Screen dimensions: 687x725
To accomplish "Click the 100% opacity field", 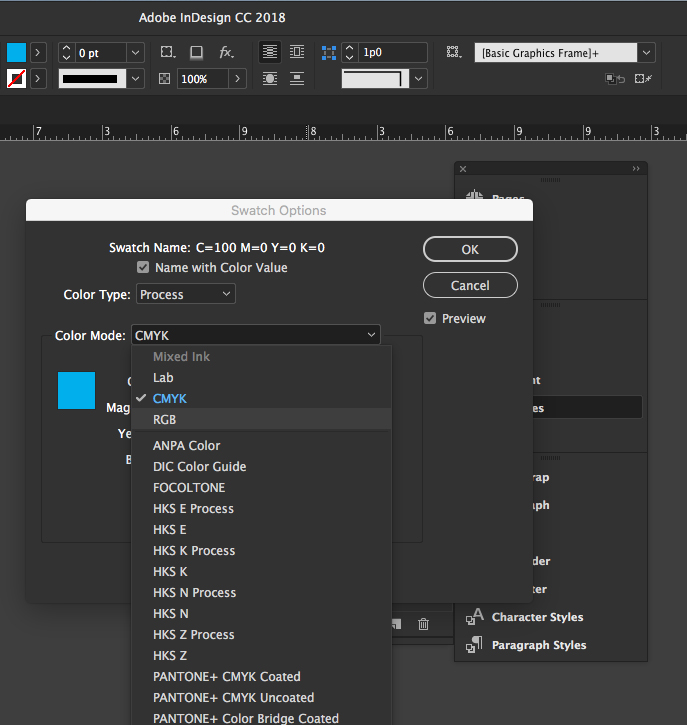I will [x=203, y=79].
